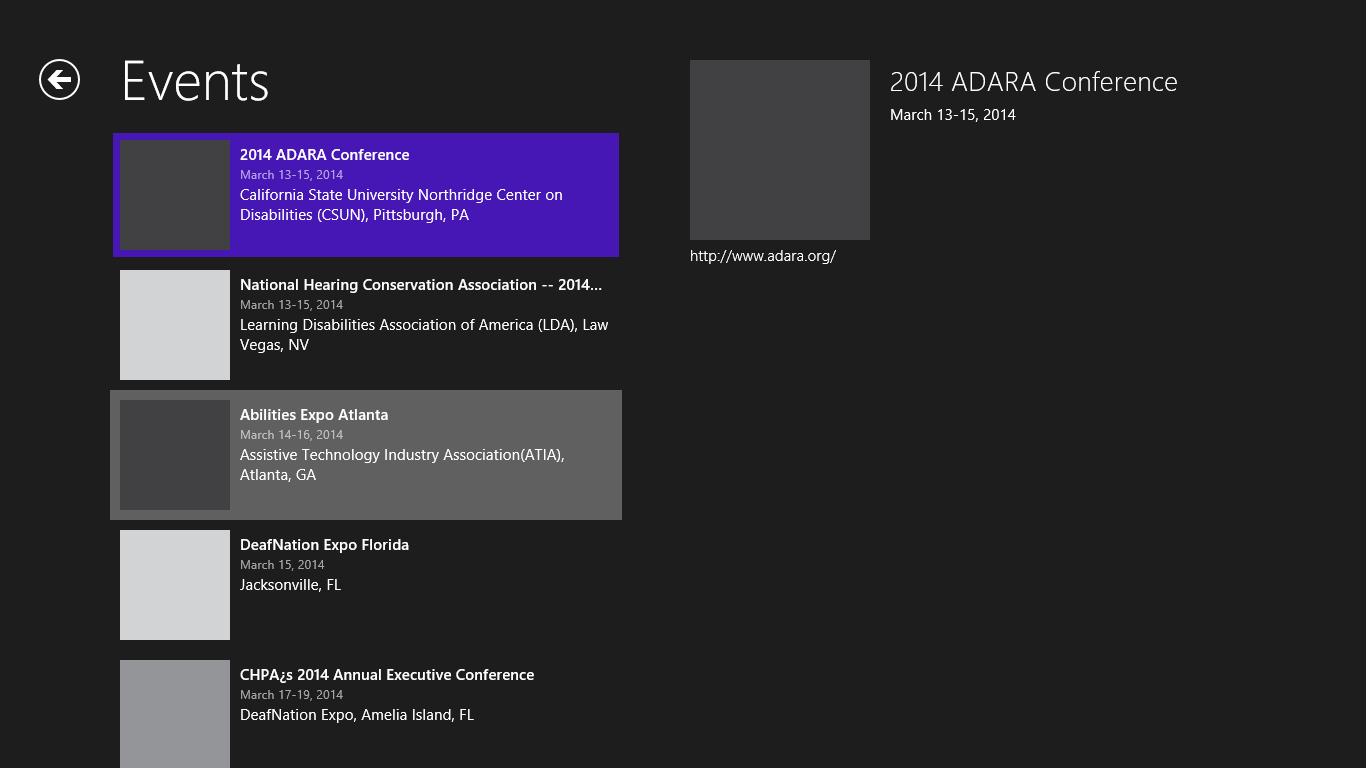
Task: Go back using the circled arrow icon
Action: click(x=59, y=79)
